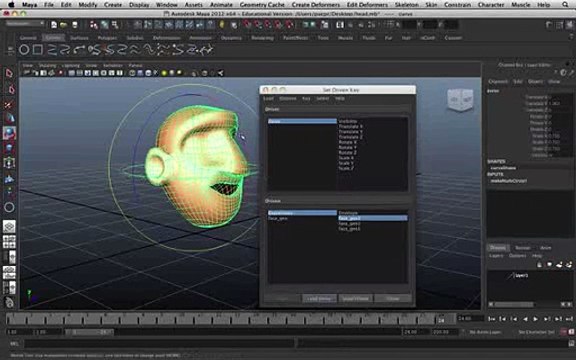This screenshot has width=576, height=360.
Task: Select Rotate Y in the driver attribute list
Action: coord(347,147)
